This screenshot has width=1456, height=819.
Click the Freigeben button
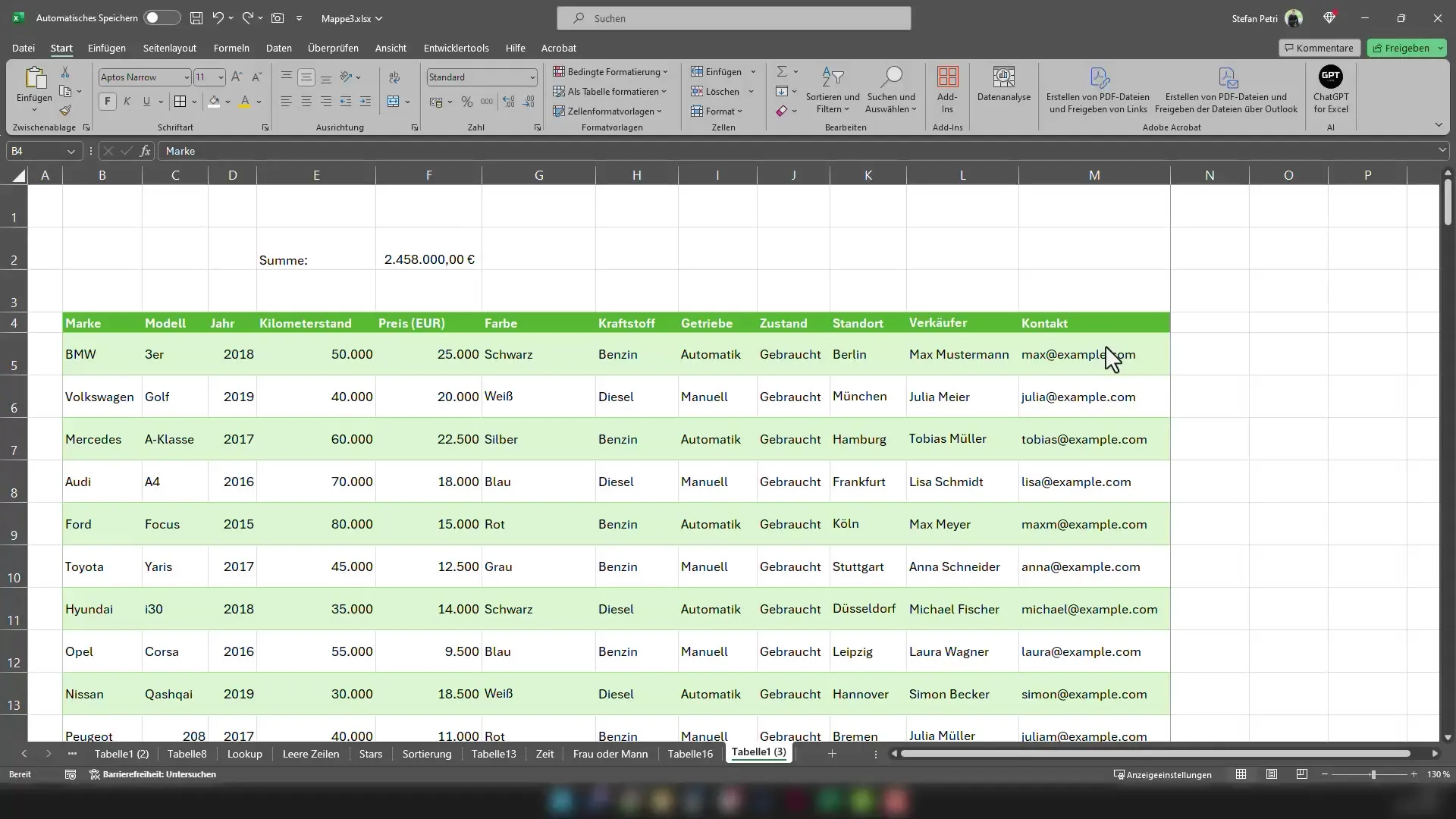coord(1407,47)
